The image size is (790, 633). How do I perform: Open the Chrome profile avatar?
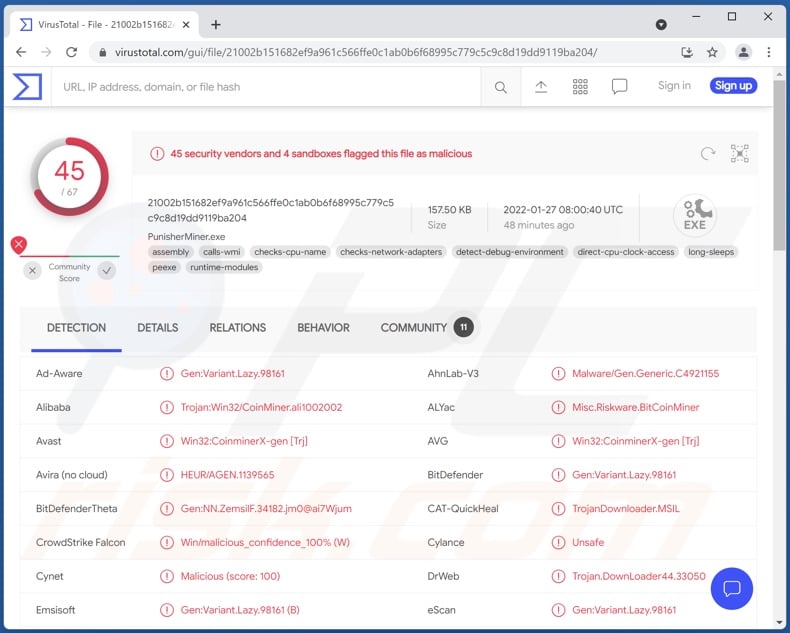pyautogui.click(x=743, y=52)
